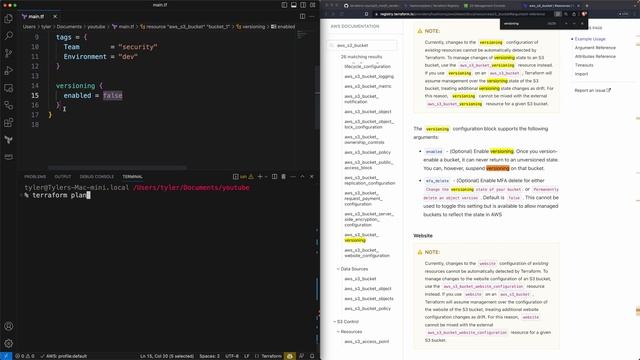Click the editor horizontal scrollbar
The height and width of the screenshot is (360, 640).
click(x=118, y=167)
